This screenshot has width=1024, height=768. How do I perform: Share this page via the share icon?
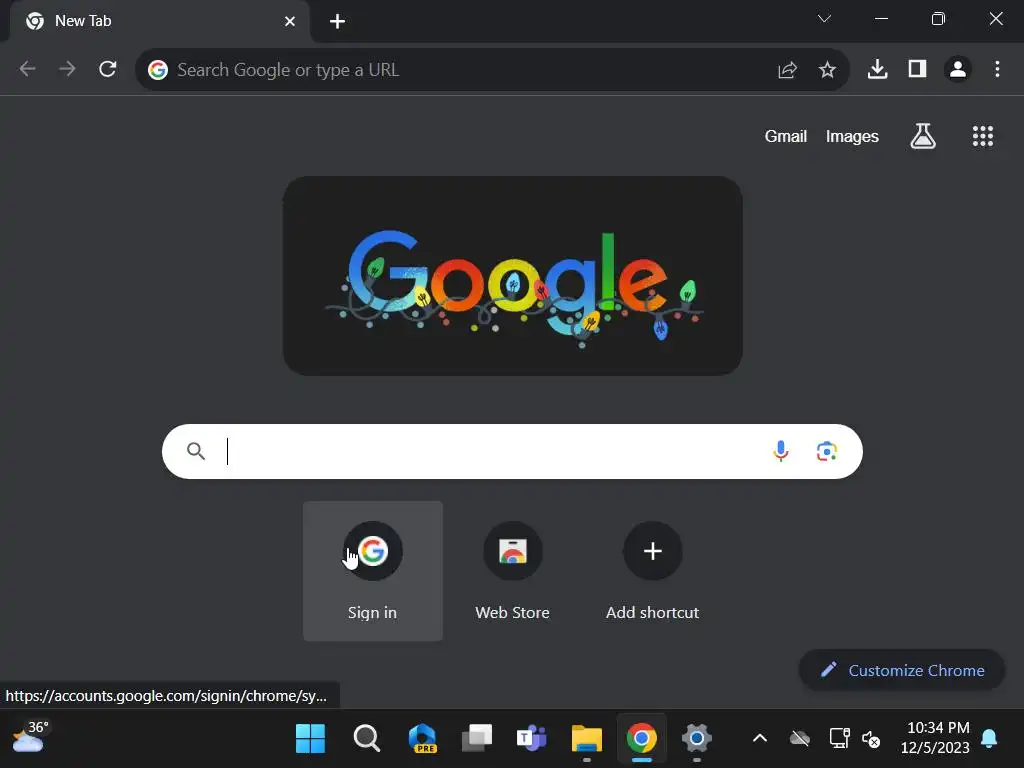788,70
